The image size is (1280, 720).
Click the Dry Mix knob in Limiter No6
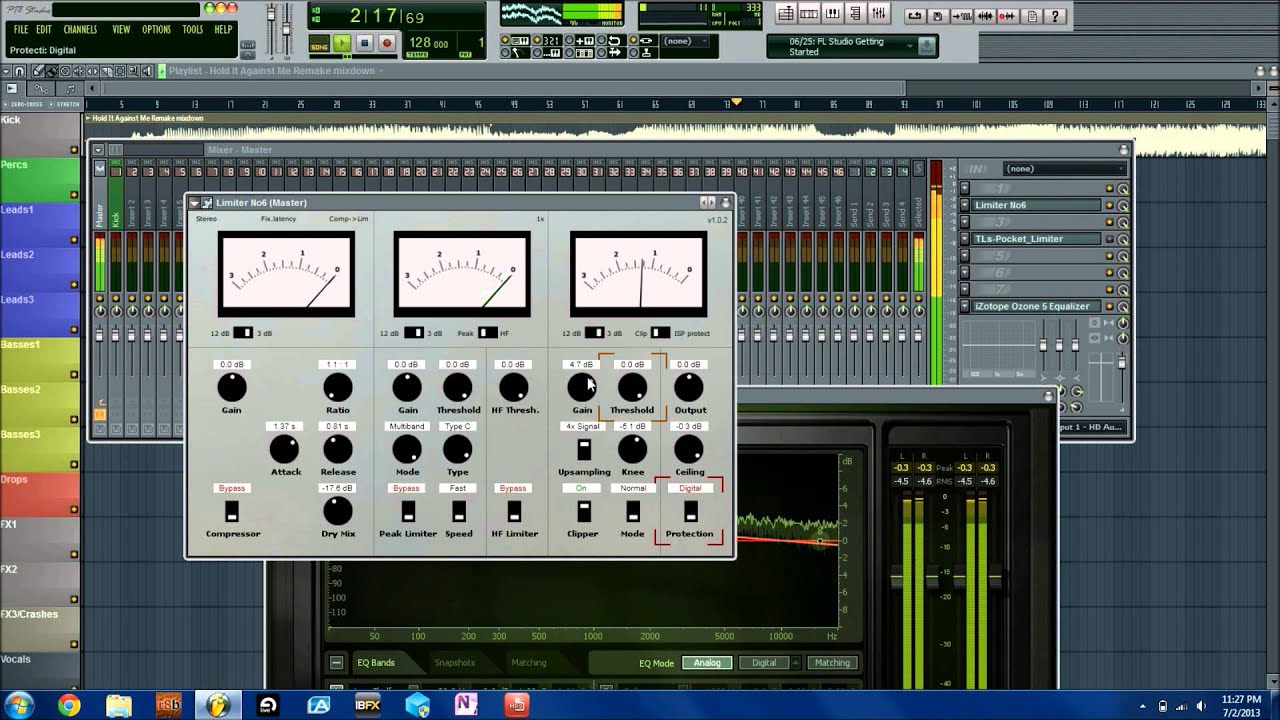338,511
